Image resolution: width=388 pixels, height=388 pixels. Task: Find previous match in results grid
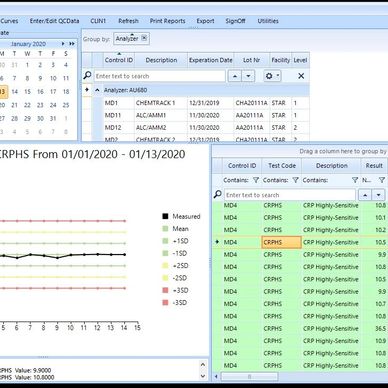pos(365,195)
